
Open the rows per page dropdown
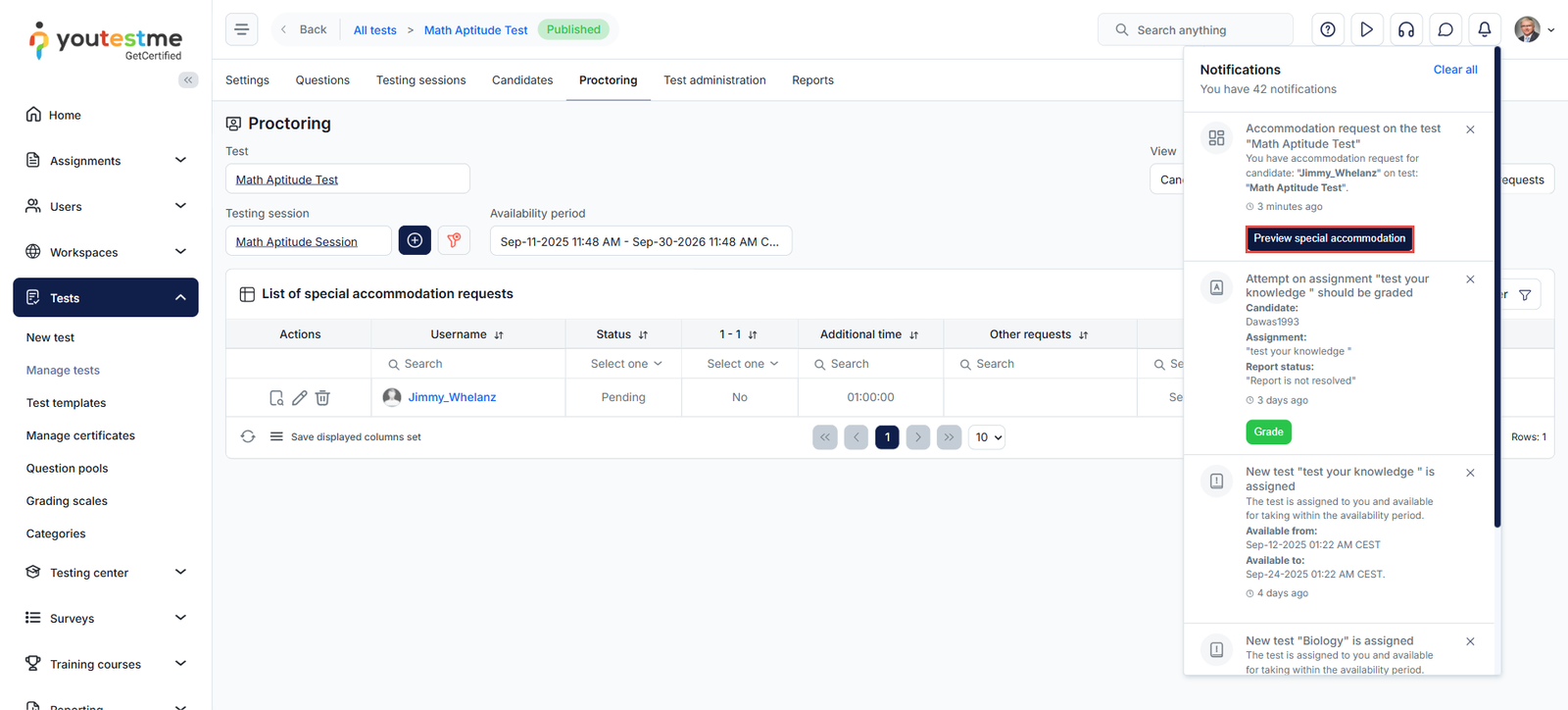(x=988, y=437)
